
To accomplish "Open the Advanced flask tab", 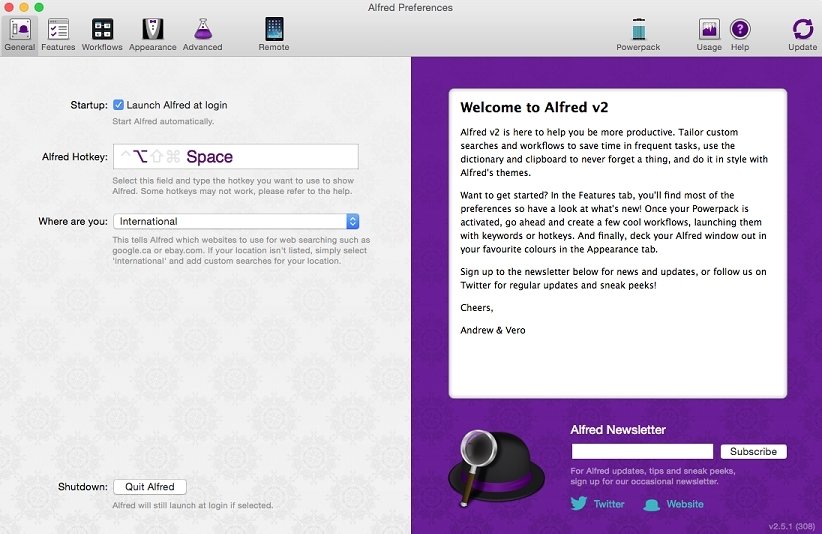I will [202, 35].
